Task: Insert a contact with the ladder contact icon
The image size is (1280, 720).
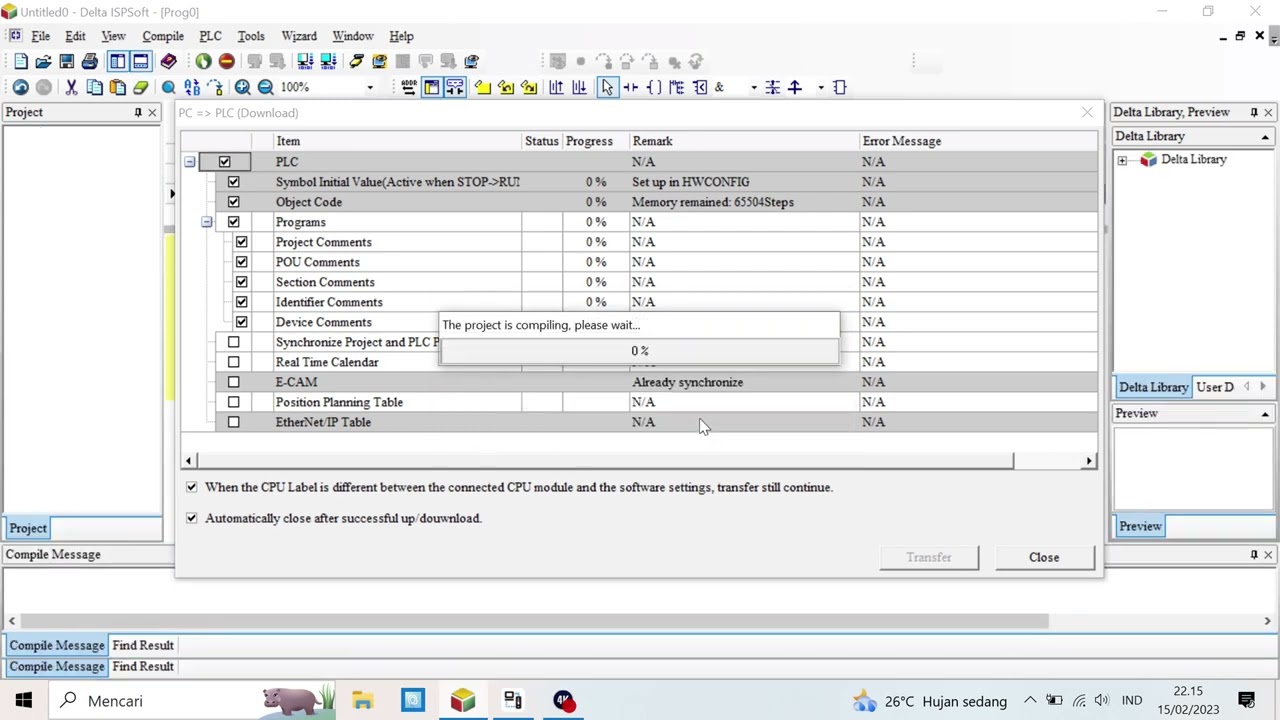Action: pyautogui.click(x=630, y=88)
